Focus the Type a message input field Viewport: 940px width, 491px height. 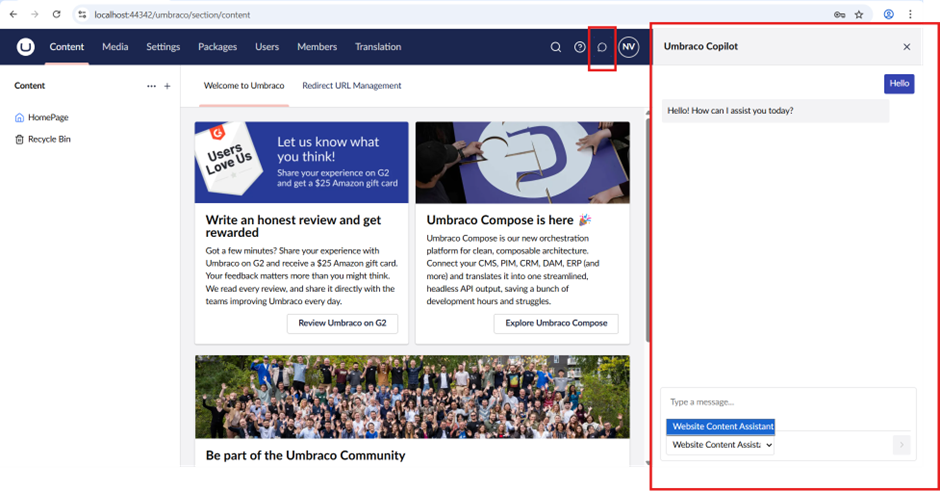[x=788, y=402]
